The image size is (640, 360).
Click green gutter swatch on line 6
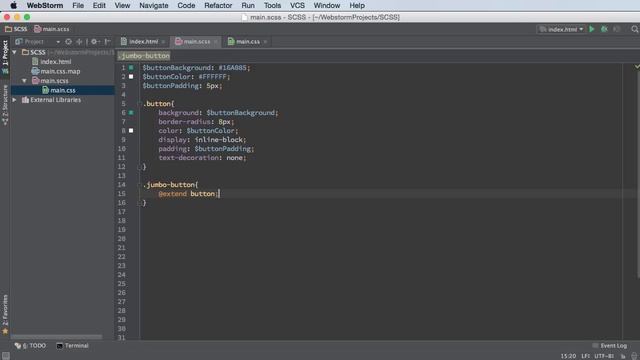131,113
